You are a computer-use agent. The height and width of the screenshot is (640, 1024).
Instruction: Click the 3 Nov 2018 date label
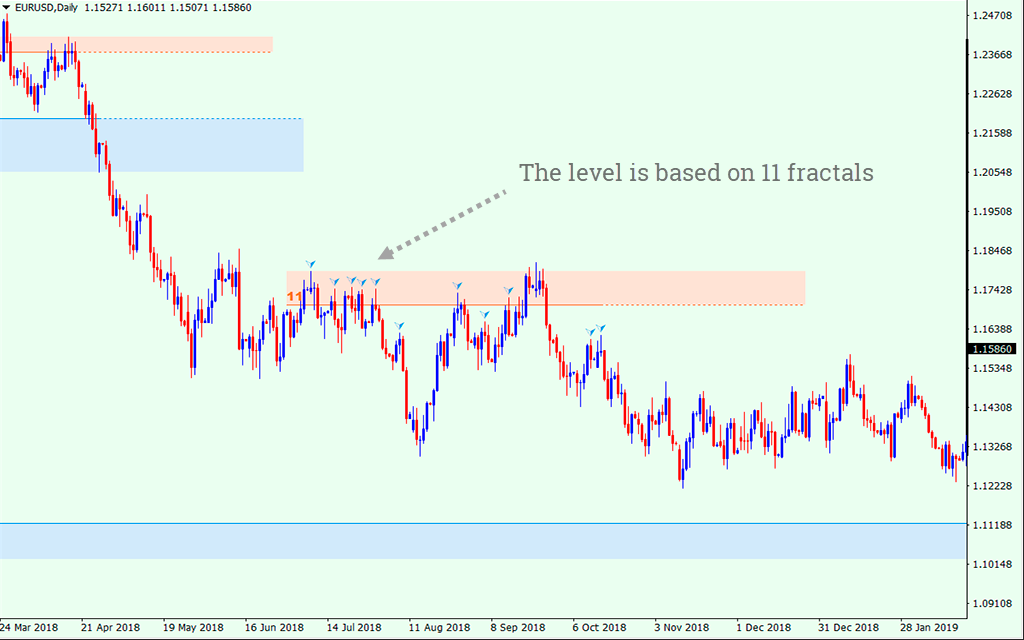click(x=682, y=628)
